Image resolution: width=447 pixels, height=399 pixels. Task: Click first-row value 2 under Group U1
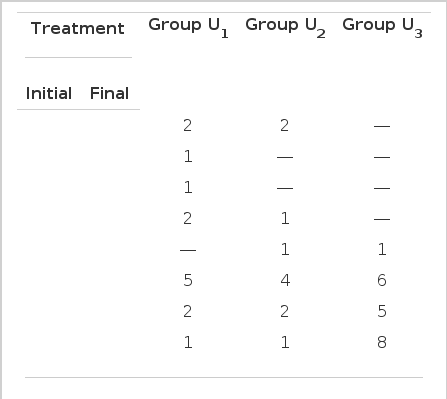point(188,125)
